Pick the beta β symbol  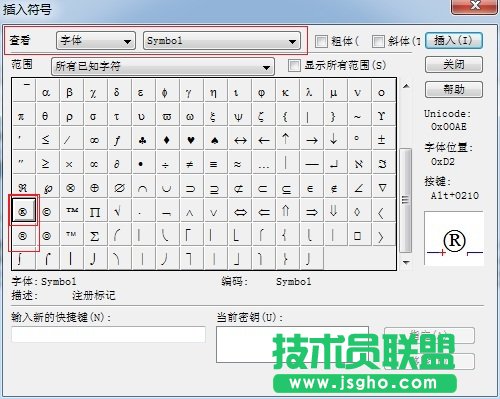(72, 91)
